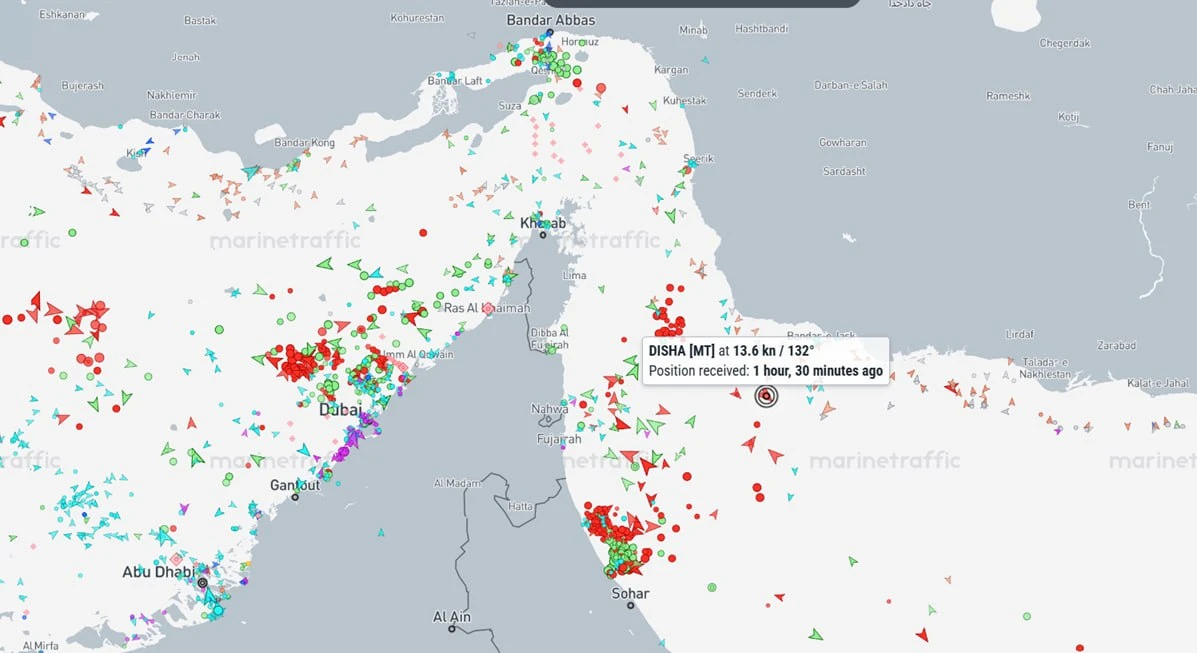This screenshot has width=1197, height=653.
Task: Click the Bandar Abbas city label
Action: [550, 20]
